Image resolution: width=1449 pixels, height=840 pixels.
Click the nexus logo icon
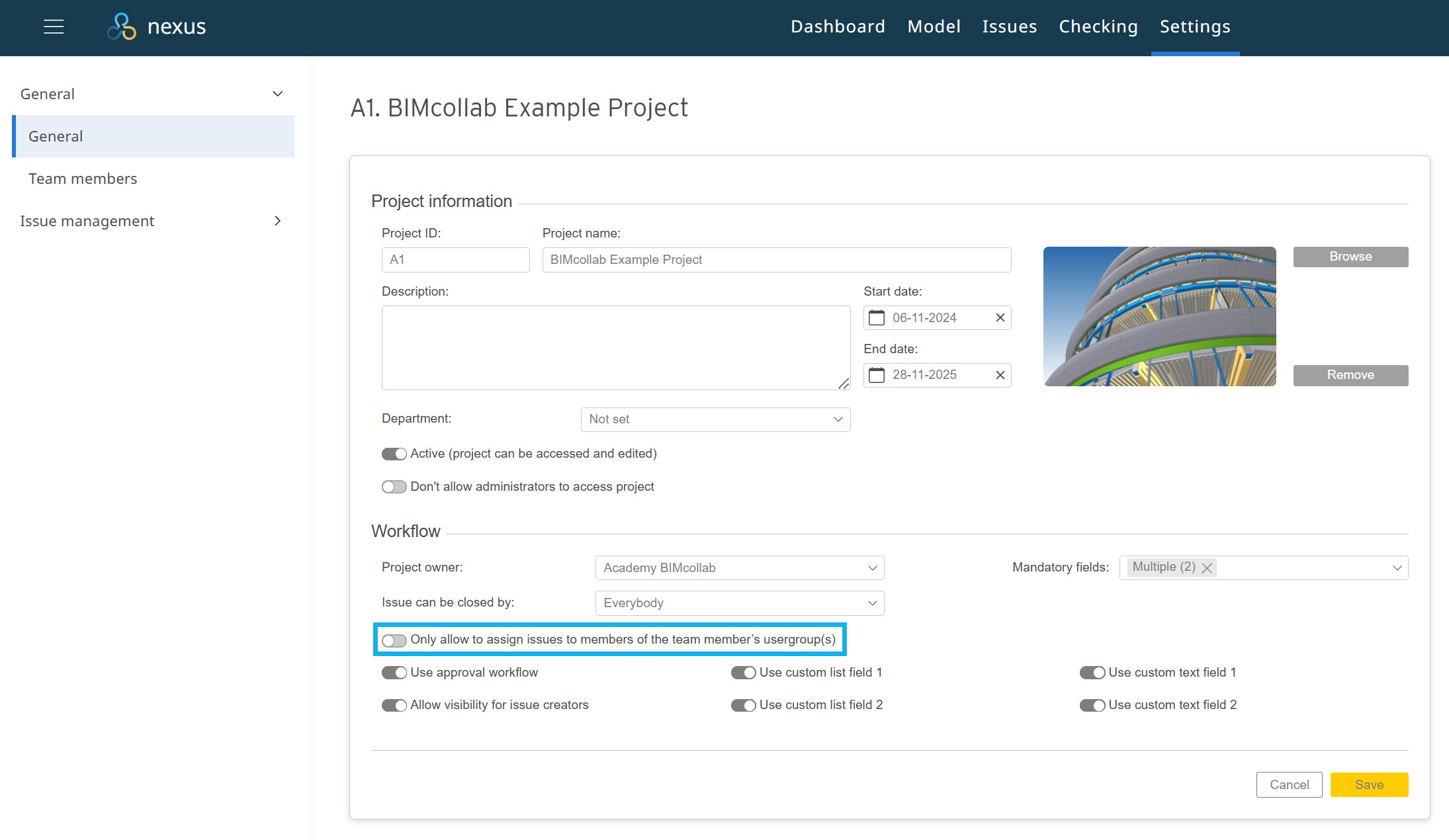pyautogui.click(x=121, y=26)
